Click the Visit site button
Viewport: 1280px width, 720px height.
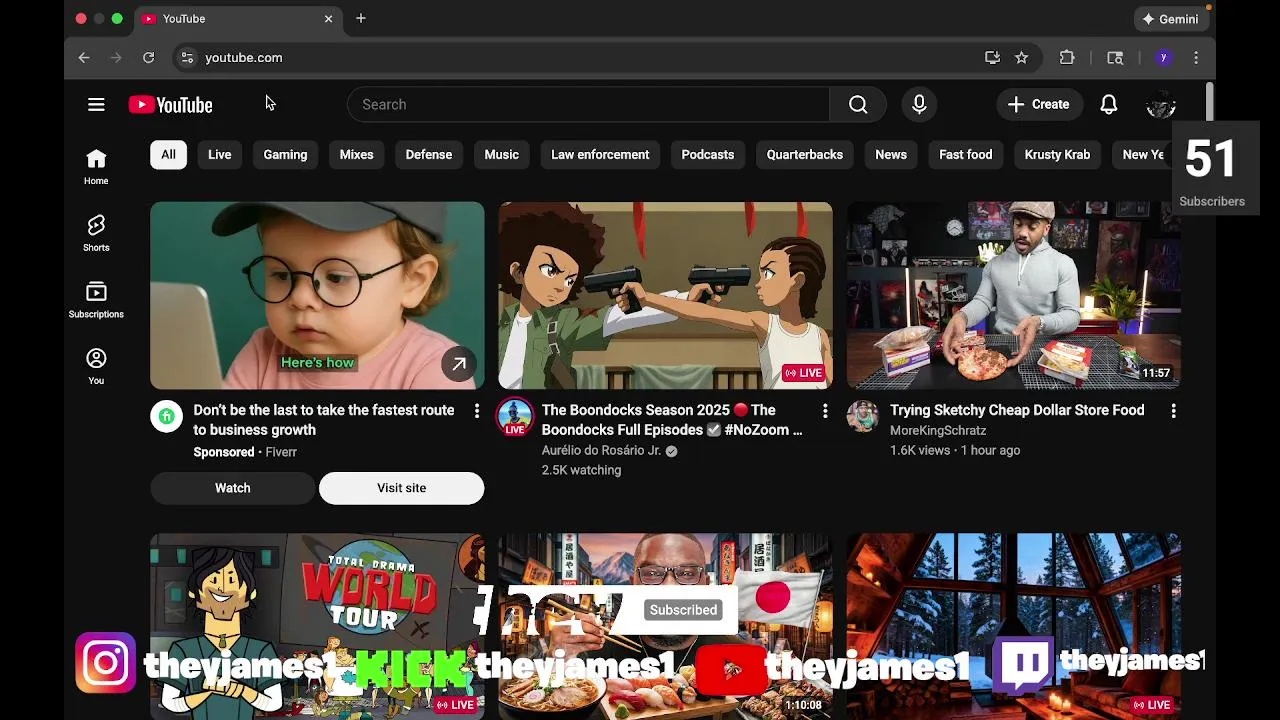401,488
